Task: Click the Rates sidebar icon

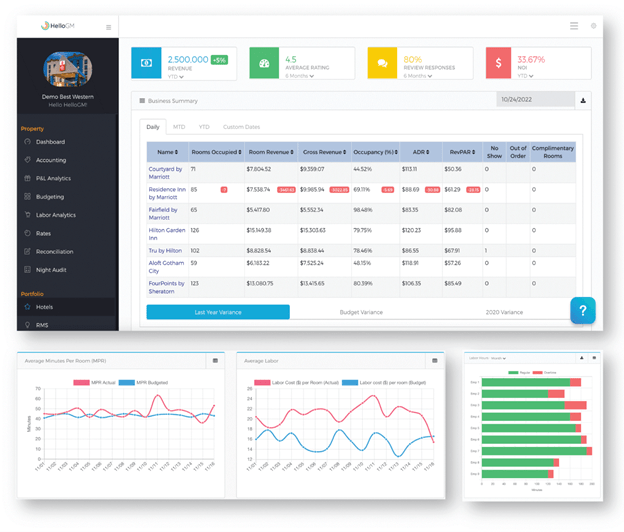Action: [27, 233]
